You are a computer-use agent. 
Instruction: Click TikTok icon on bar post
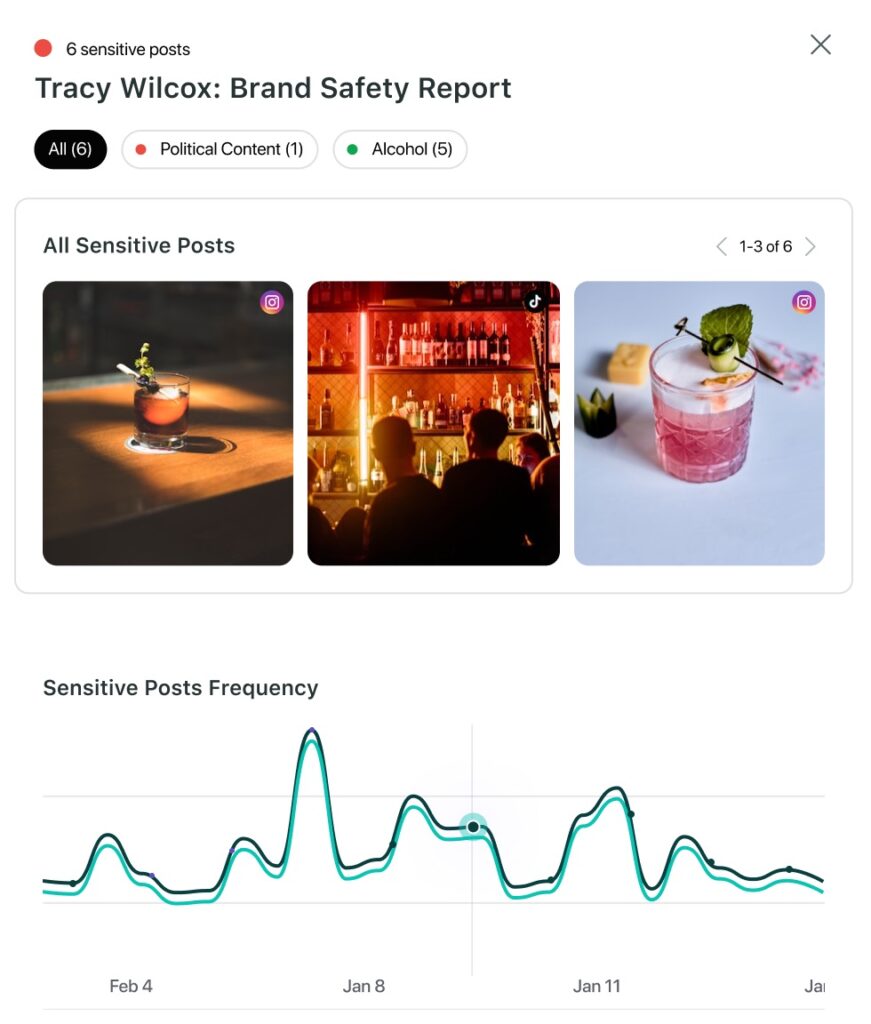[x=535, y=301]
